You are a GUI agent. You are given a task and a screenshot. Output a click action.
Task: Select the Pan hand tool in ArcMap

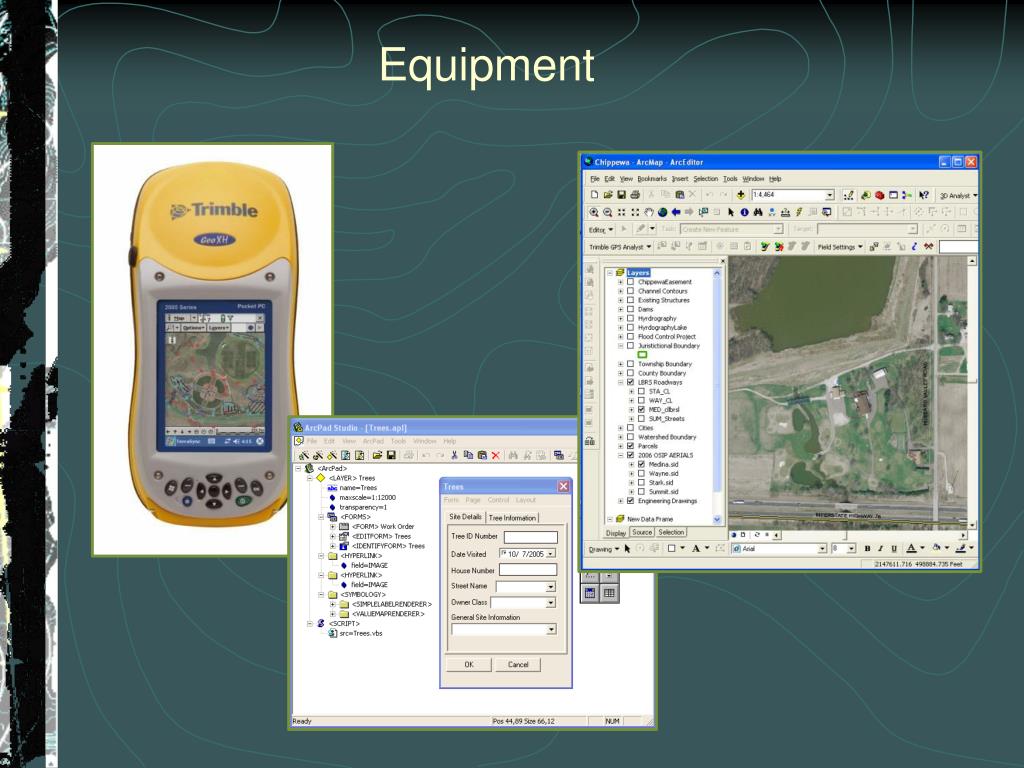click(648, 212)
